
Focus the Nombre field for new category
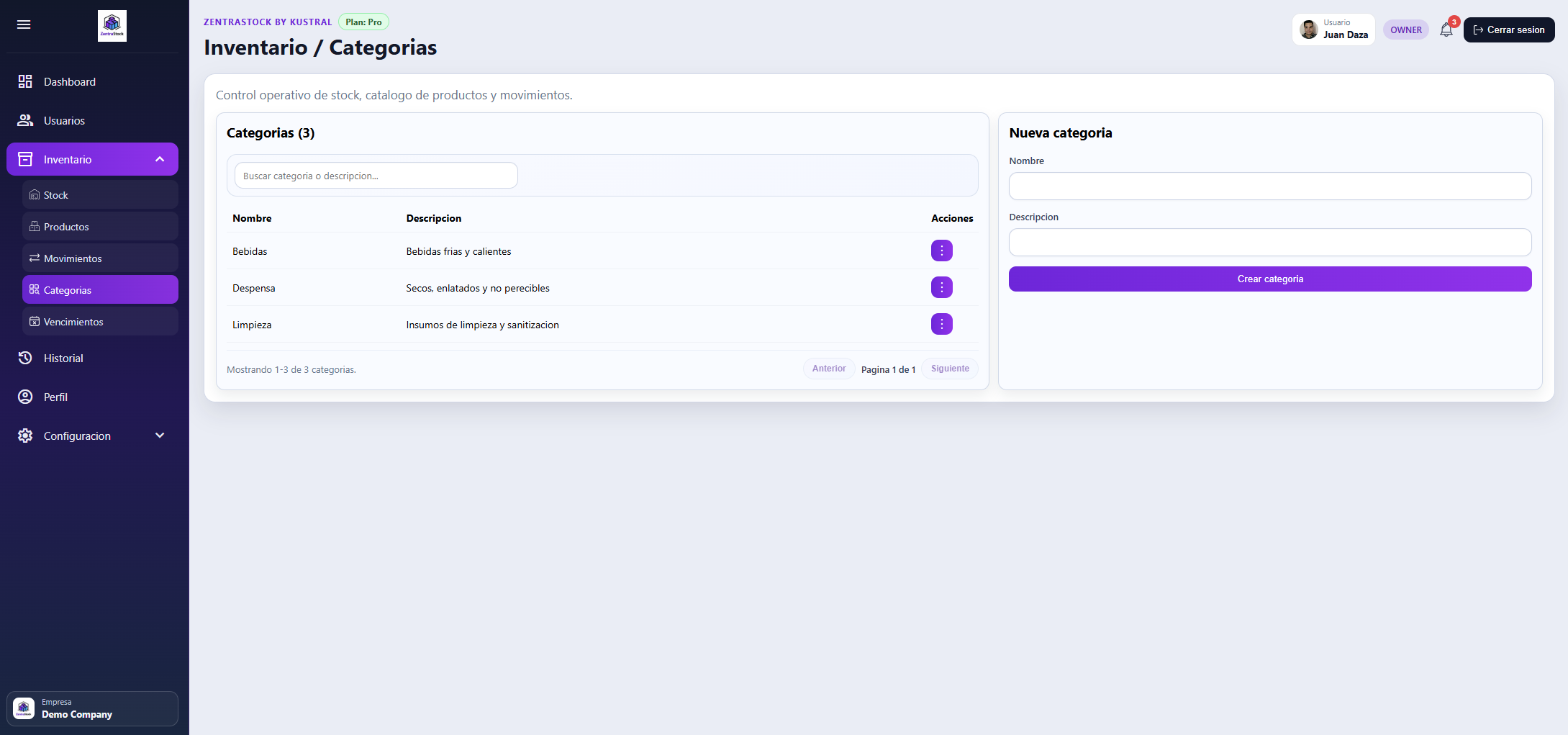pyautogui.click(x=1270, y=186)
